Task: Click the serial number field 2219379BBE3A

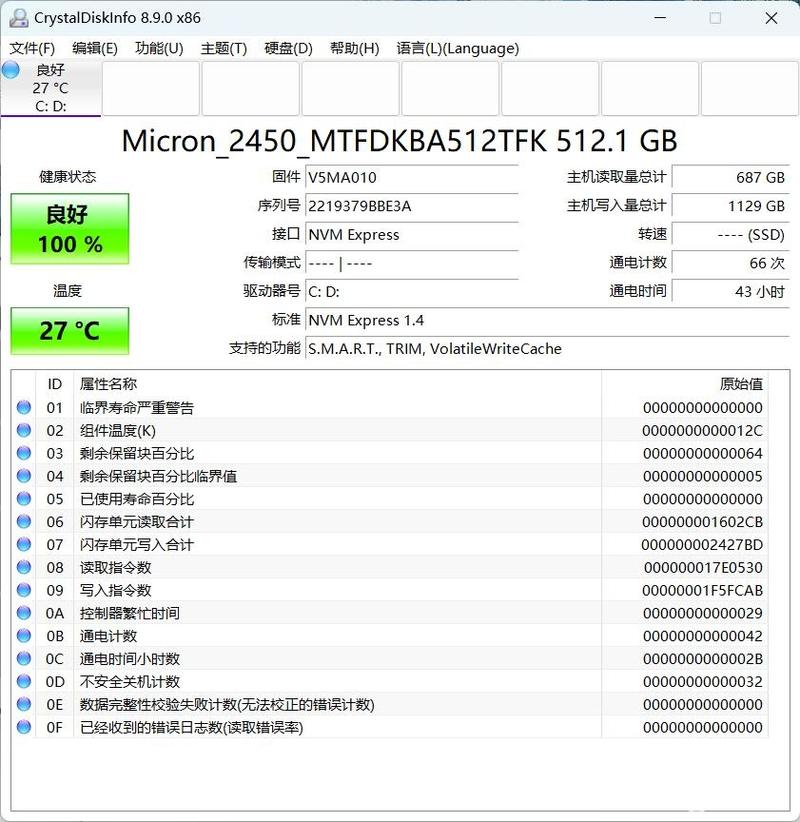Action: (x=412, y=206)
